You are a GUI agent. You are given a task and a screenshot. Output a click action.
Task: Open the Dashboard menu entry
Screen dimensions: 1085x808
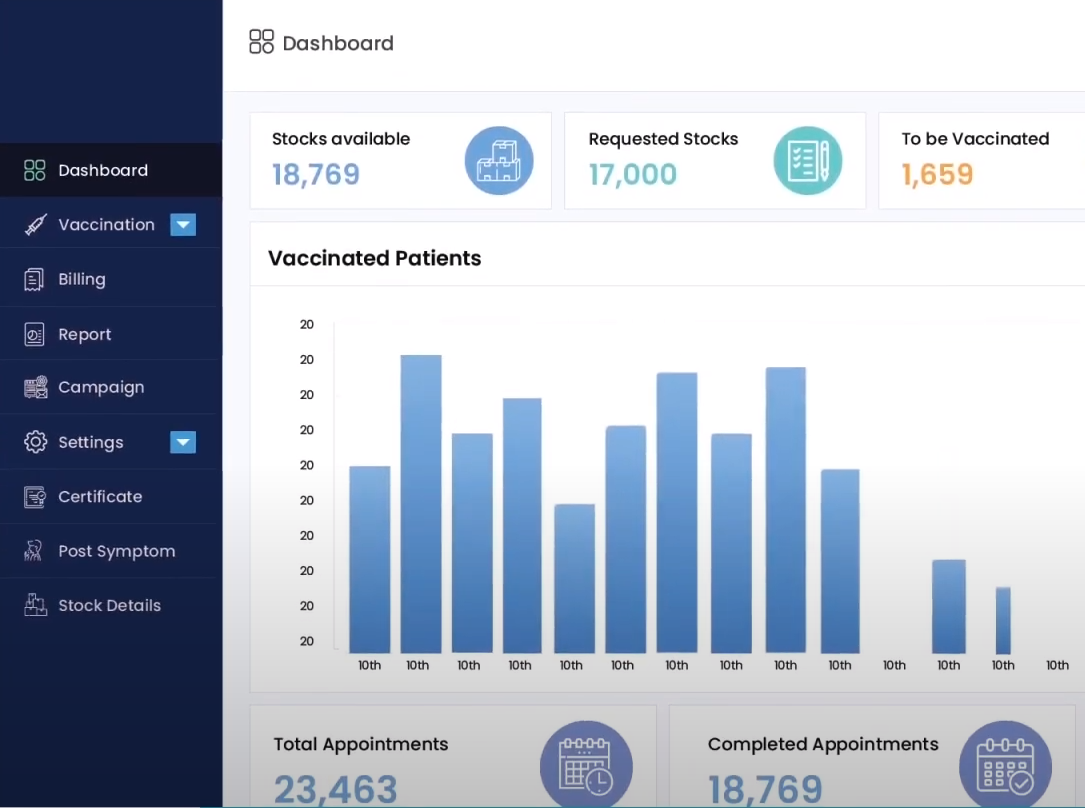[104, 170]
